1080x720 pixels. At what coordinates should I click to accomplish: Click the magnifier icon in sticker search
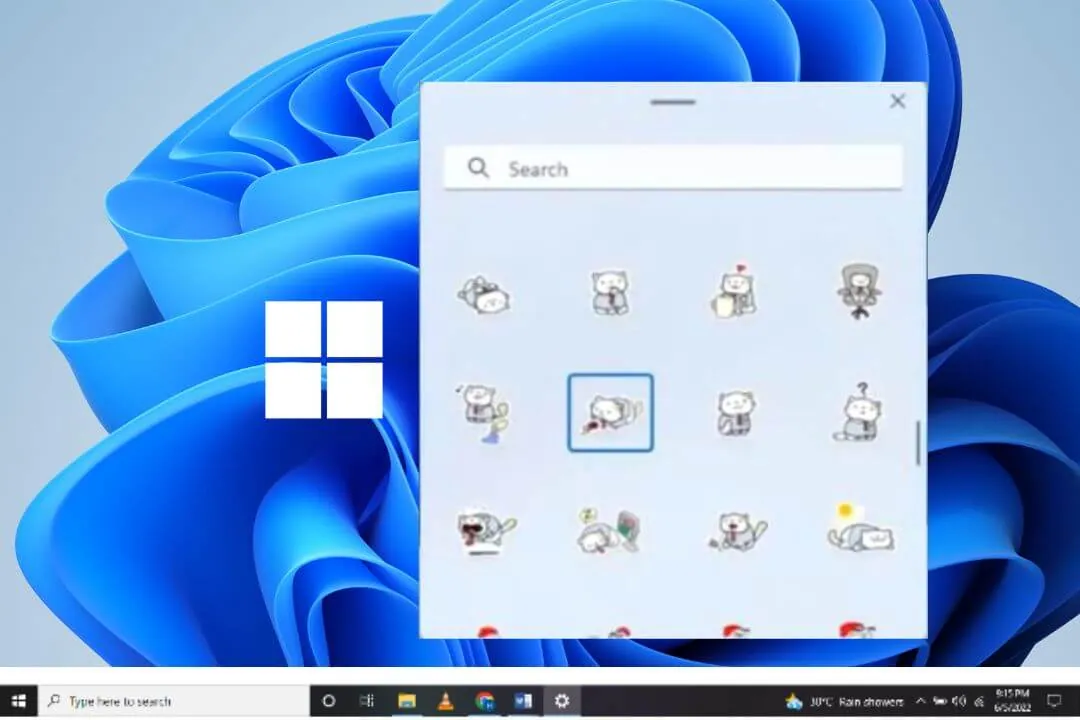pyautogui.click(x=478, y=167)
